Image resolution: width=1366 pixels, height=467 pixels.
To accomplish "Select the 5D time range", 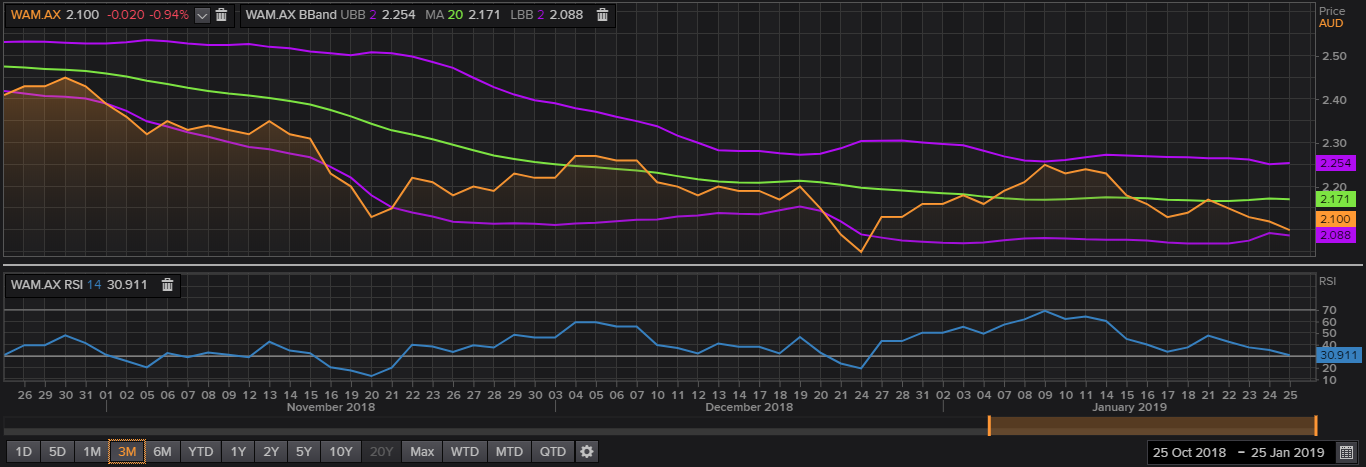I will (58, 452).
